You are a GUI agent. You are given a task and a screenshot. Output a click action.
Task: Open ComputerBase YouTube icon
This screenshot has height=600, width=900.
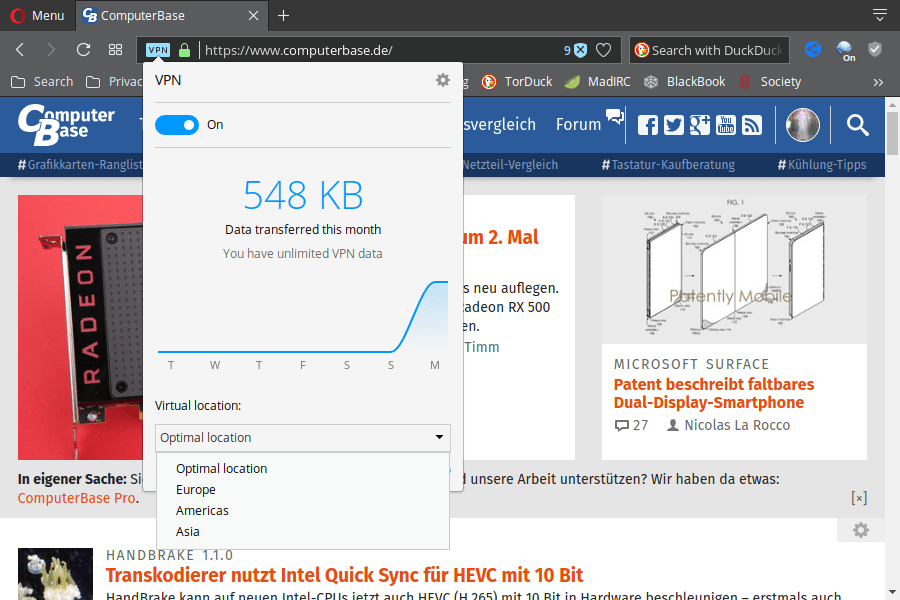[x=726, y=125]
